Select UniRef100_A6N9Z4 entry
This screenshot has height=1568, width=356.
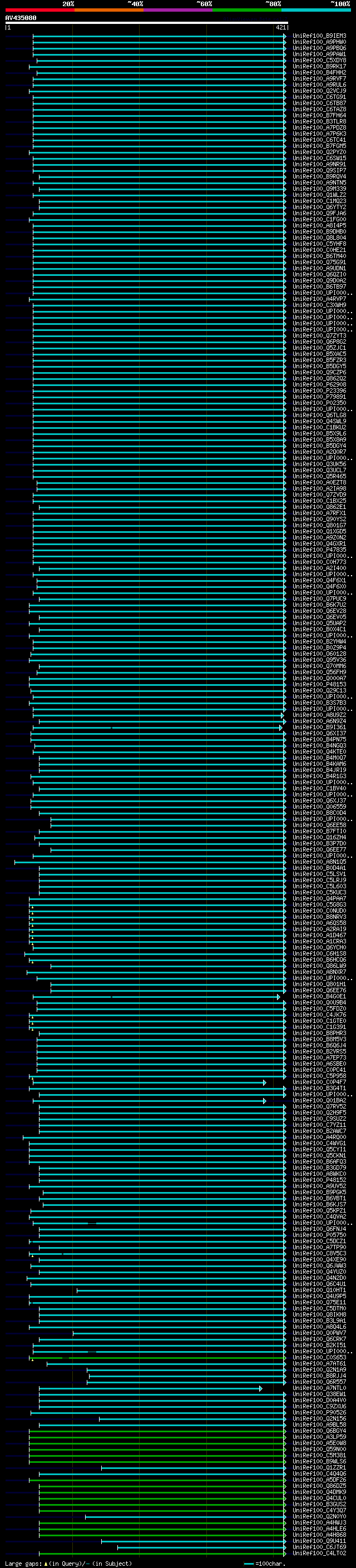(319, 721)
